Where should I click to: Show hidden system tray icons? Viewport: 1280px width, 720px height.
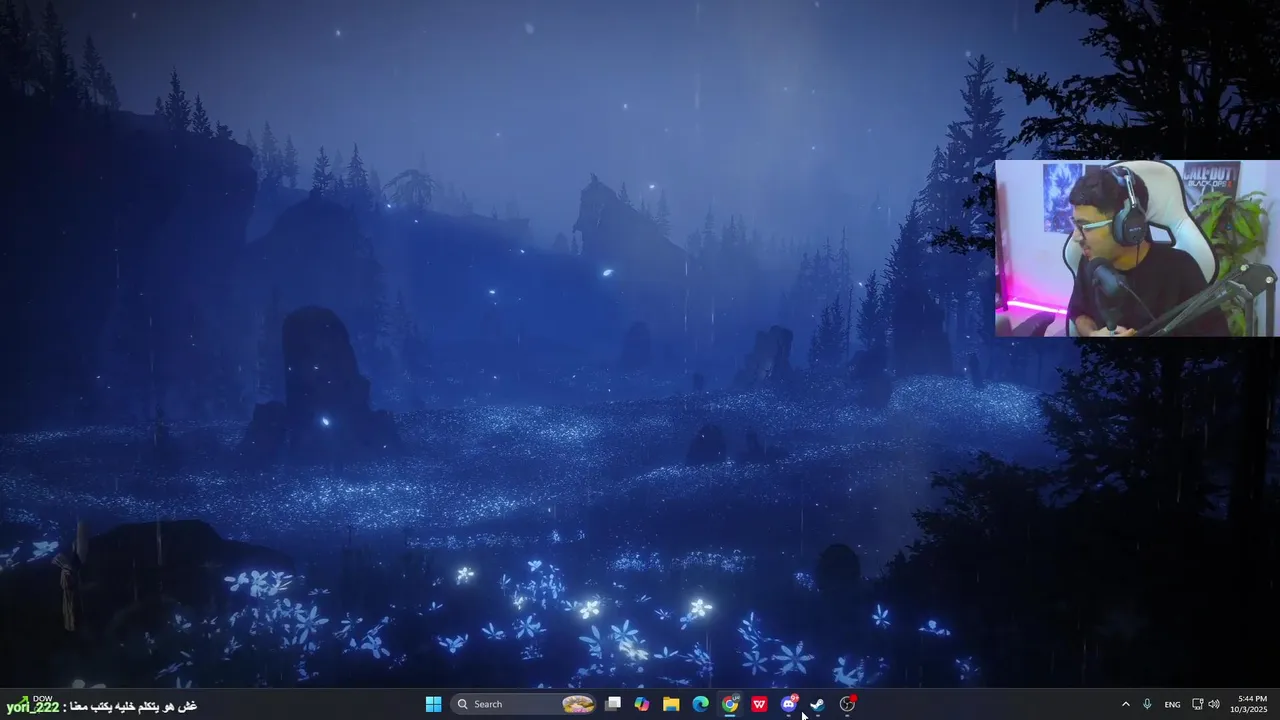click(1126, 704)
